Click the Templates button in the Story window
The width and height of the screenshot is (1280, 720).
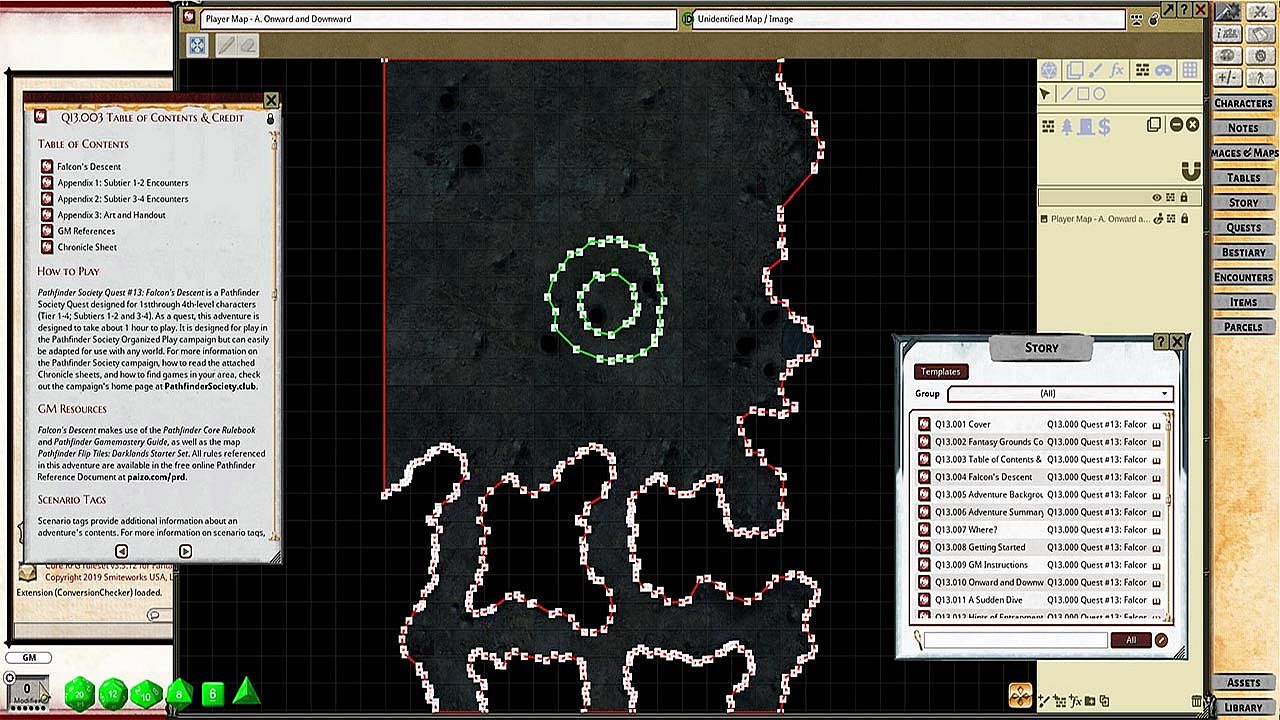pyautogui.click(x=940, y=372)
